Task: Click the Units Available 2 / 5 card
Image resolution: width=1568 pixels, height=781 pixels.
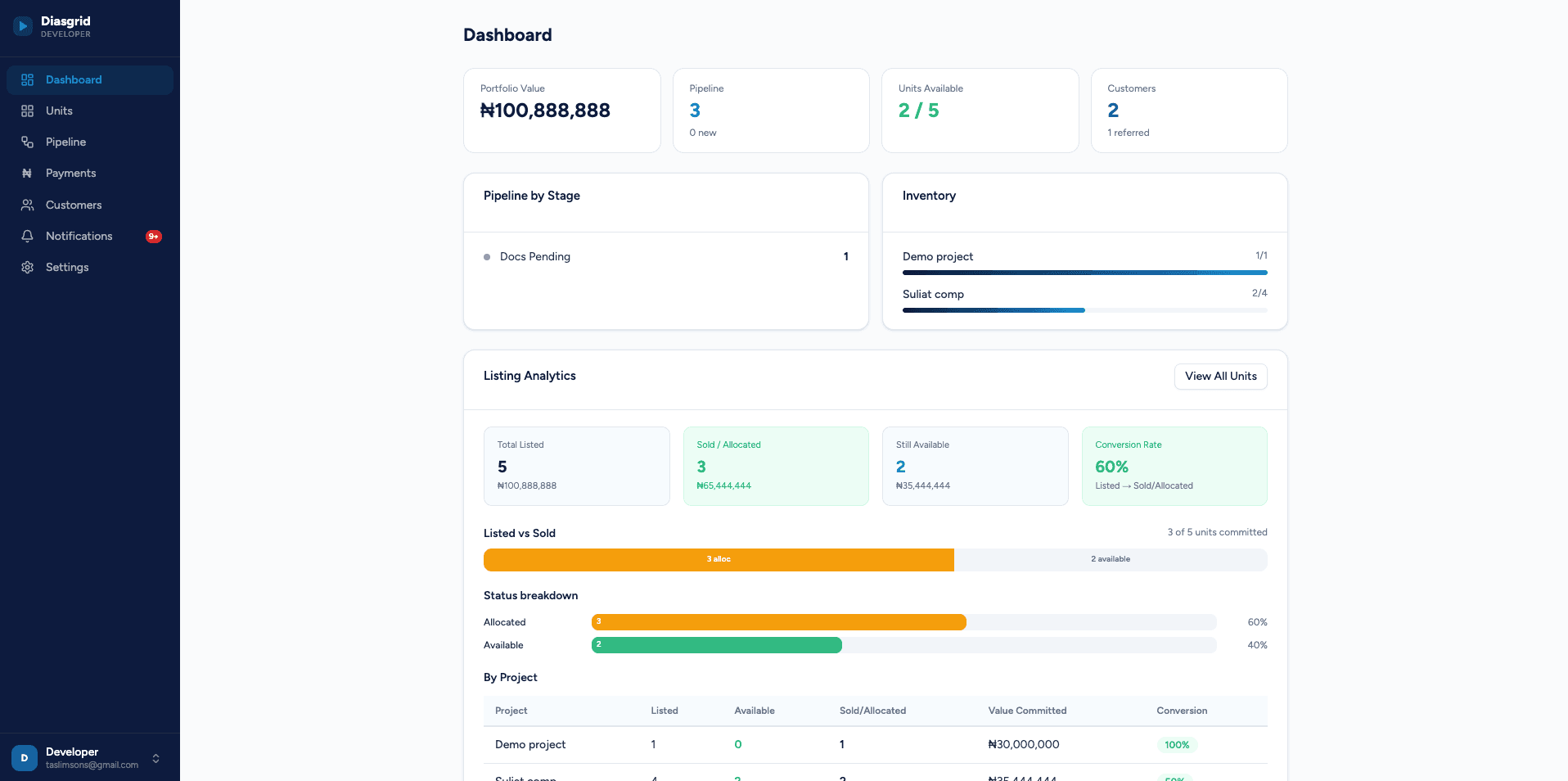Action: click(980, 111)
